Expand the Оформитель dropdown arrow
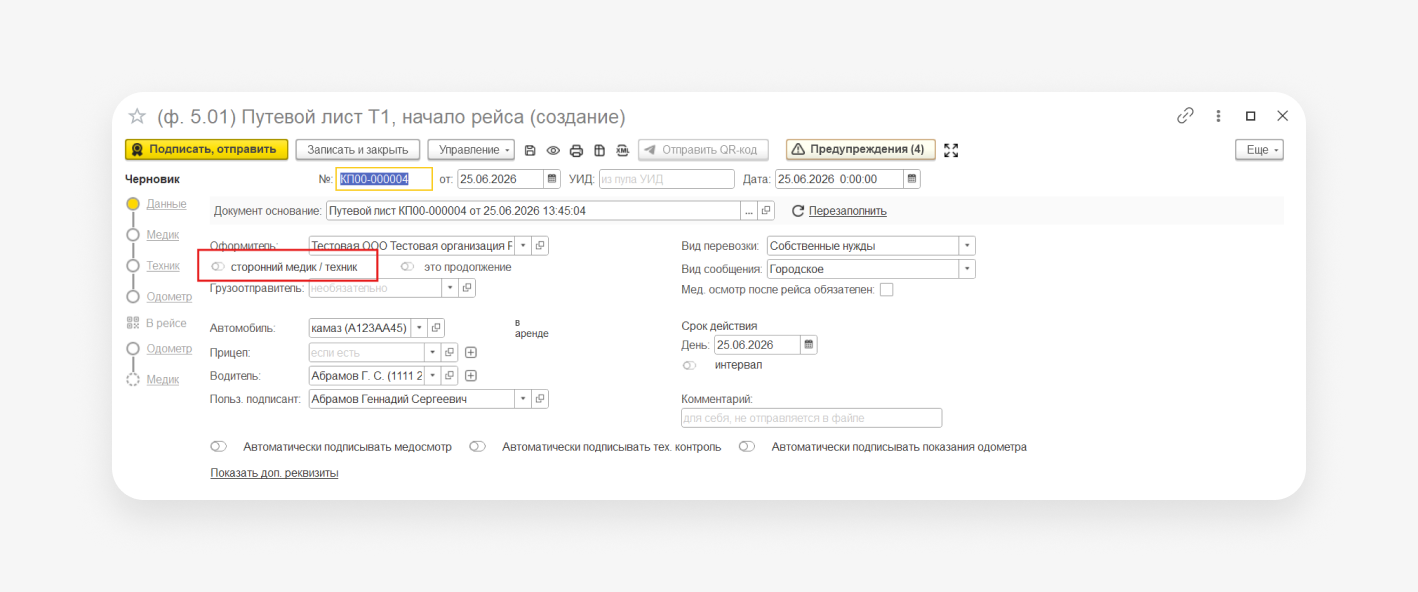The height and width of the screenshot is (592, 1418). click(523, 245)
